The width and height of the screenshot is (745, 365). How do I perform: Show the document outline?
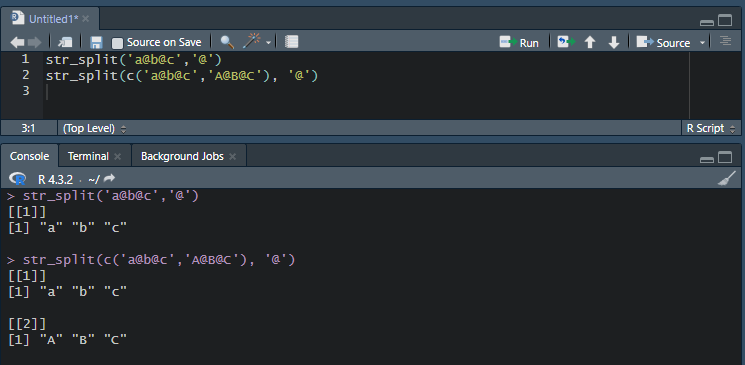pyautogui.click(x=725, y=41)
